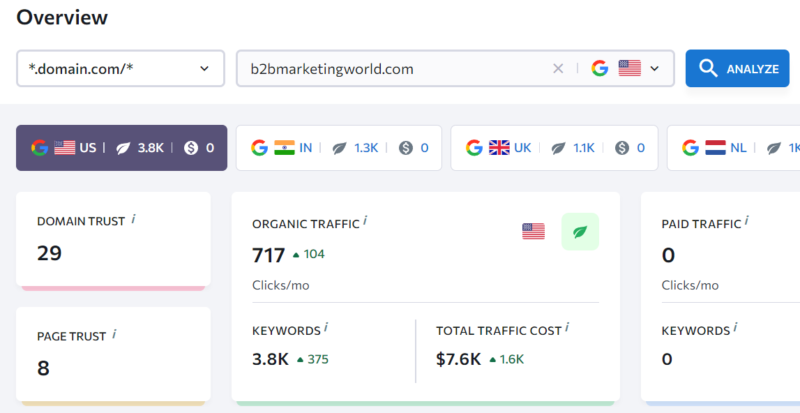Click the Netherlands flag icon
800x413 pixels.
[715, 148]
